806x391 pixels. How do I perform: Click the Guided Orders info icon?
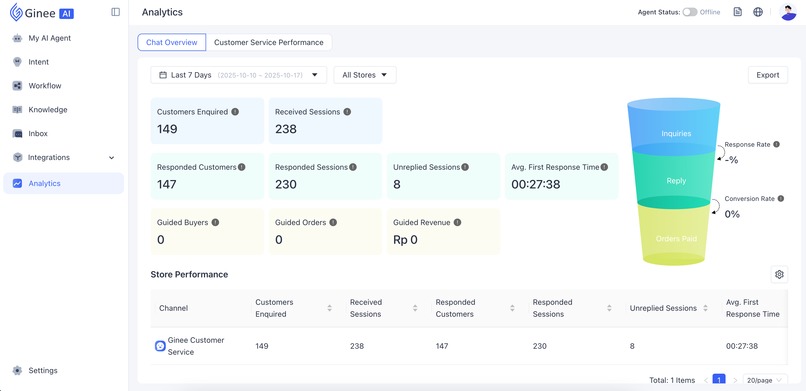333,222
